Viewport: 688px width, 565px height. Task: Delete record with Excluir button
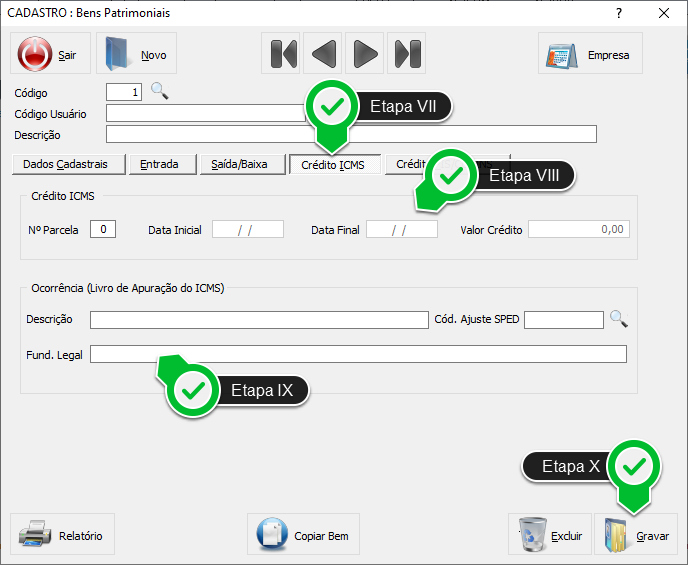pyautogui.click(x=549, y=535)
